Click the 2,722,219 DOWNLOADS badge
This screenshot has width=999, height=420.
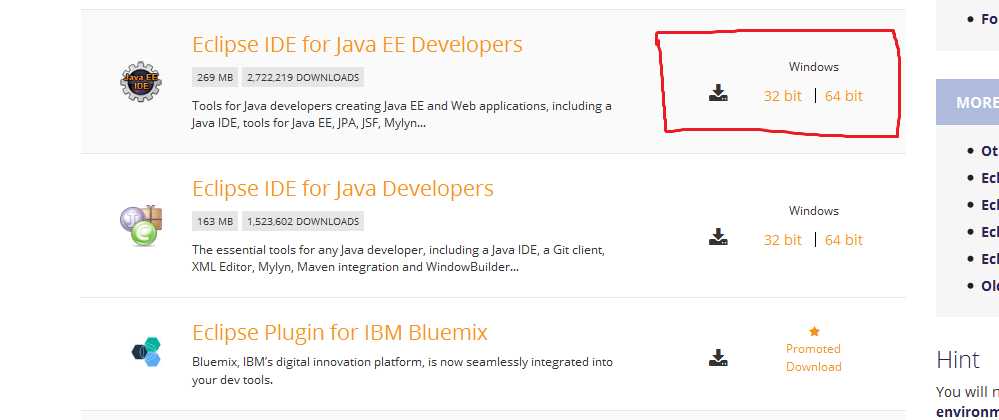tap(303, 78)
